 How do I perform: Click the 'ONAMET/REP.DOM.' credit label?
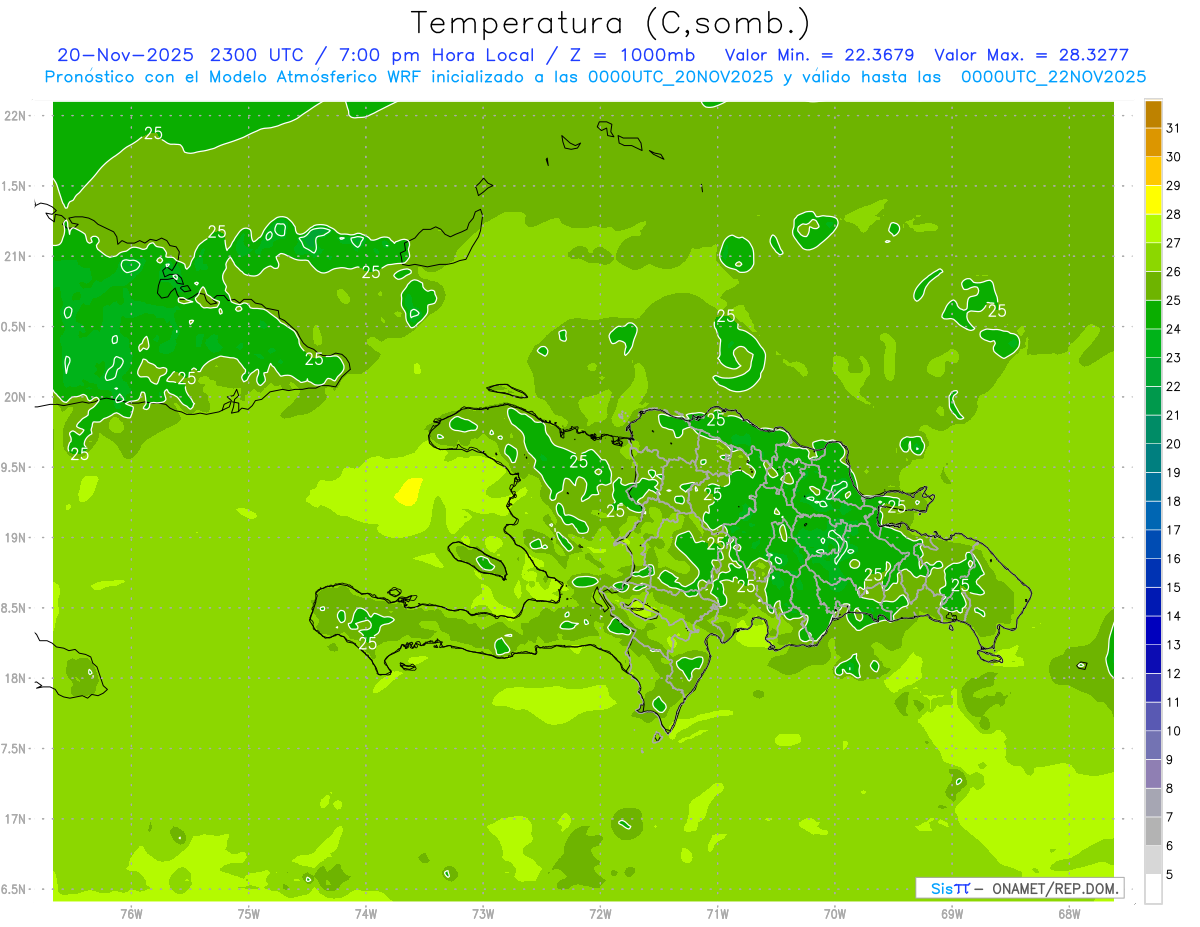[x=1054, y=888]
